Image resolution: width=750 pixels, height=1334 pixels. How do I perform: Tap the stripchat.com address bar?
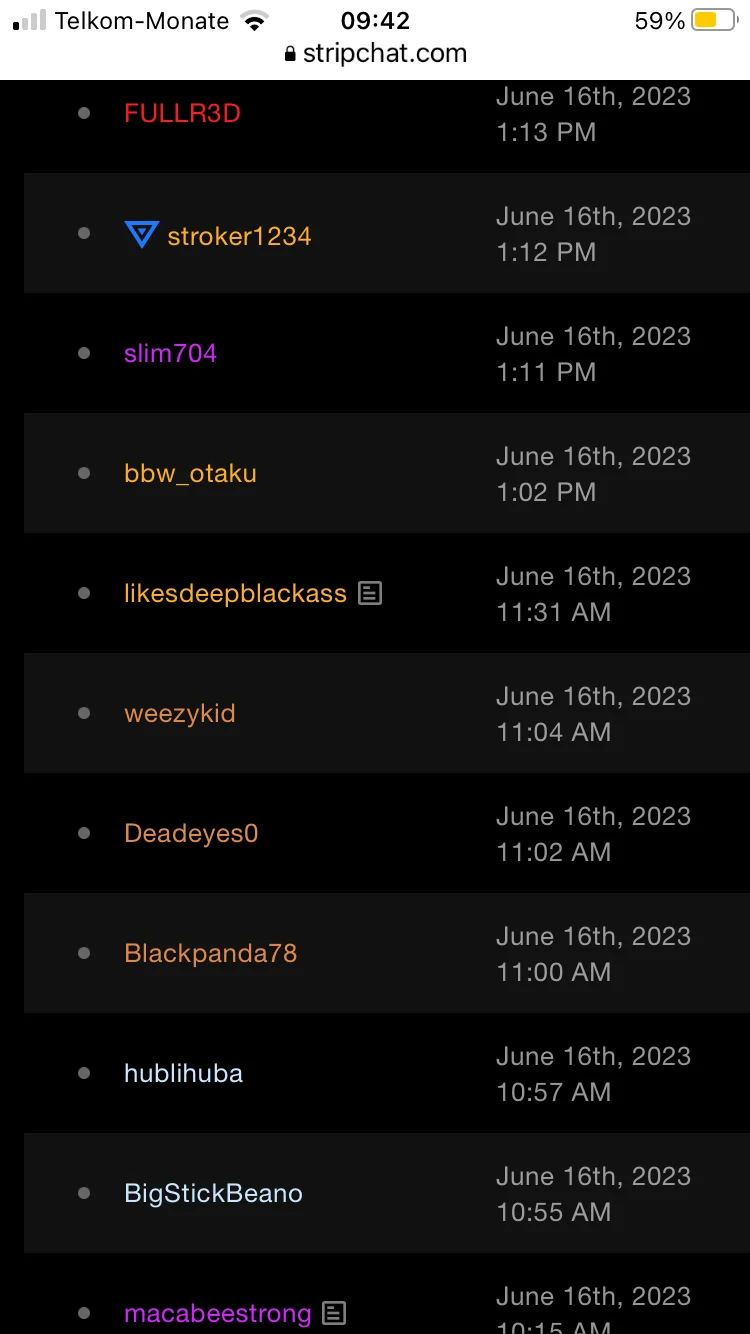[x=384, y=54]
